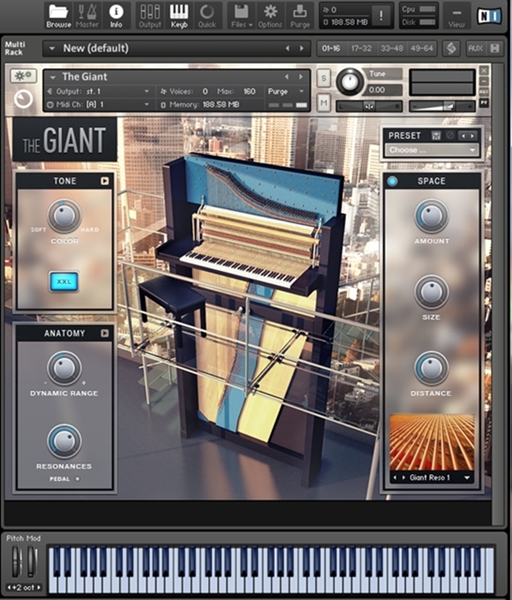
Task: Click the RESONANCES knob
Action: (x=64, y=441)
